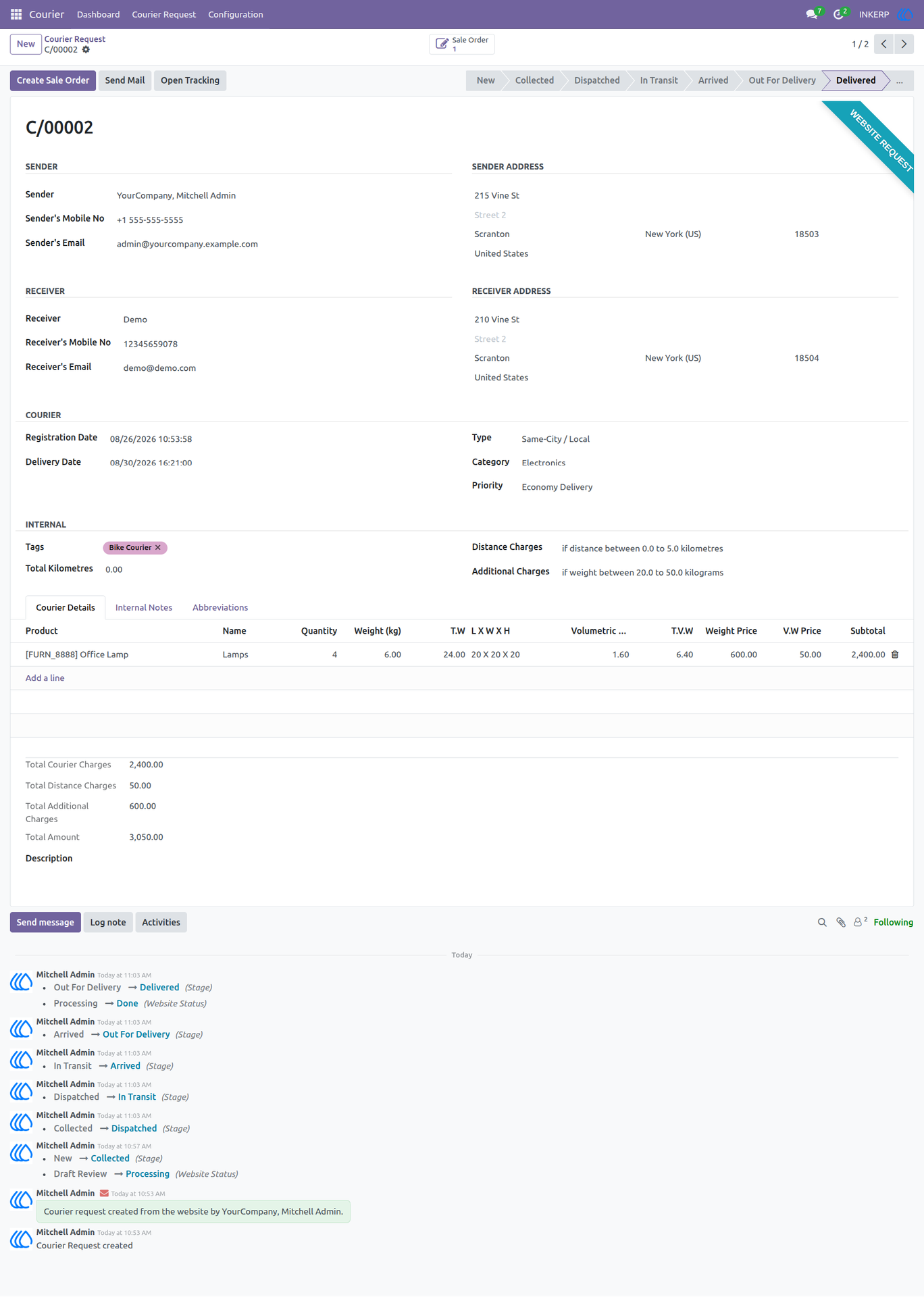The width and height of the screenshot is (924, 1297).
Task: Set stage to Collected in status bar
Action: pos(534,80)
